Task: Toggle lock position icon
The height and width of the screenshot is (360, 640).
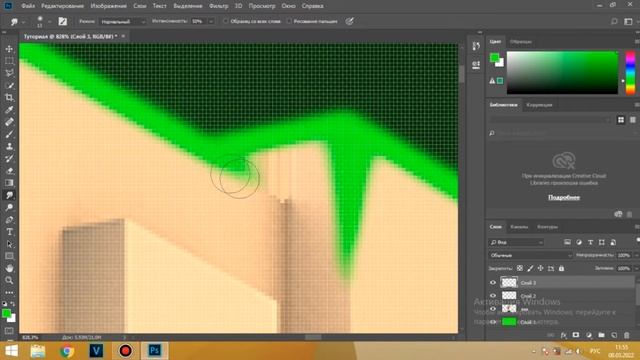Action: click(x=540, y=268)
